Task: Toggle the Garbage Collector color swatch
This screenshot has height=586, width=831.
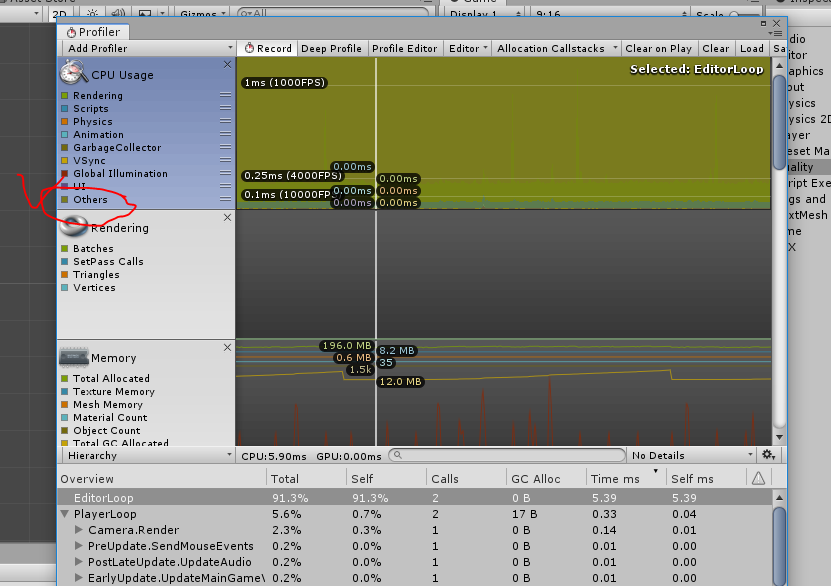Action: [x=64, y=148]
